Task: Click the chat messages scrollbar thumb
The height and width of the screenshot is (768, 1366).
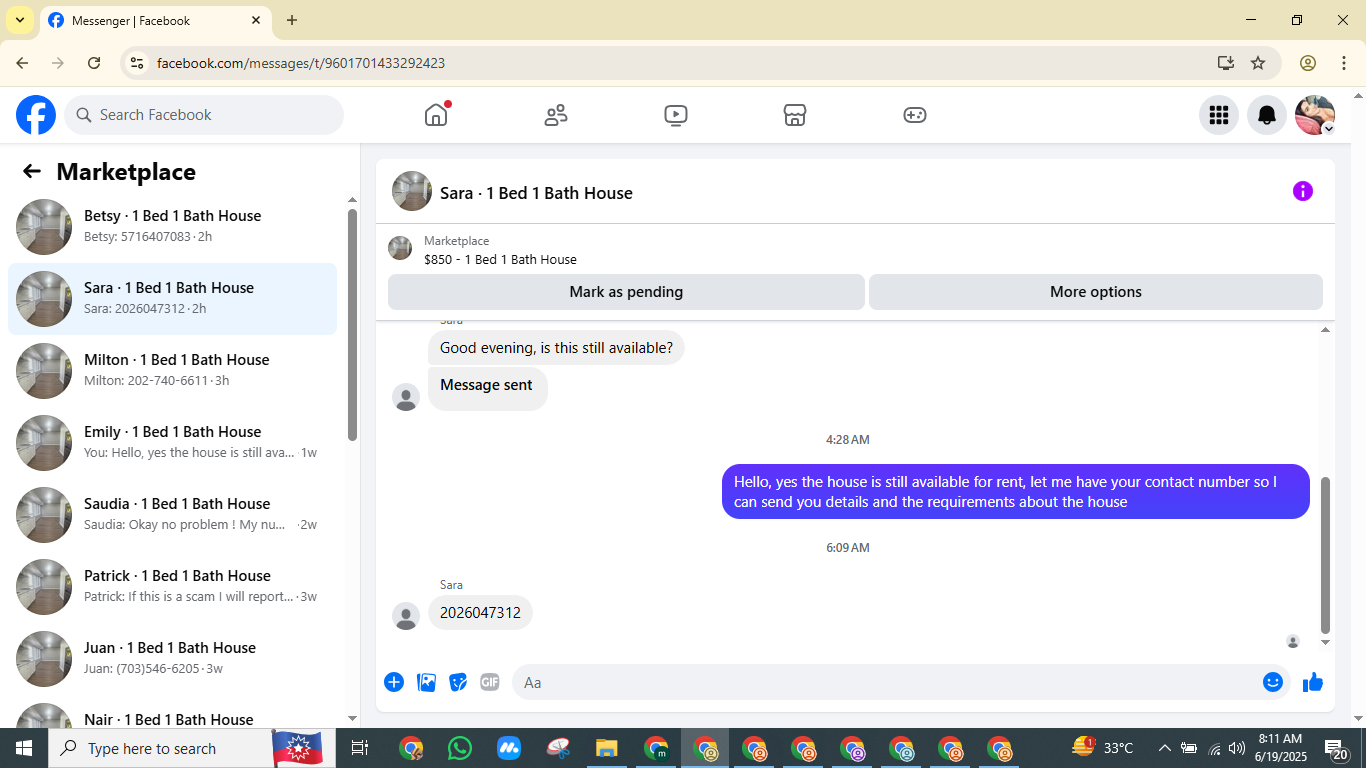Action: pyautogui.click(x=1326, y=555)
